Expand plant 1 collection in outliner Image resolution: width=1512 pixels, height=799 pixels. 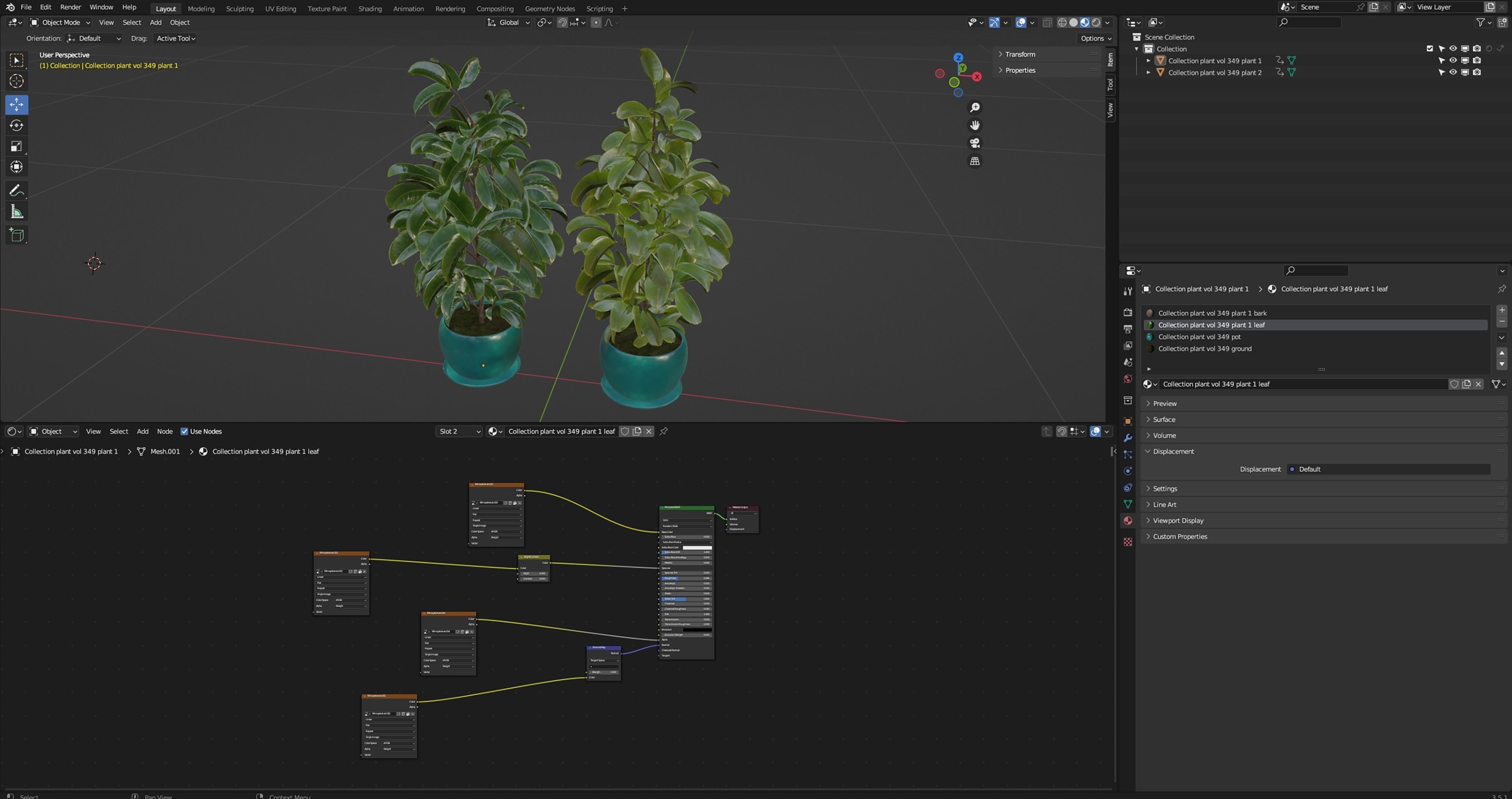[x=1149, y=60]
